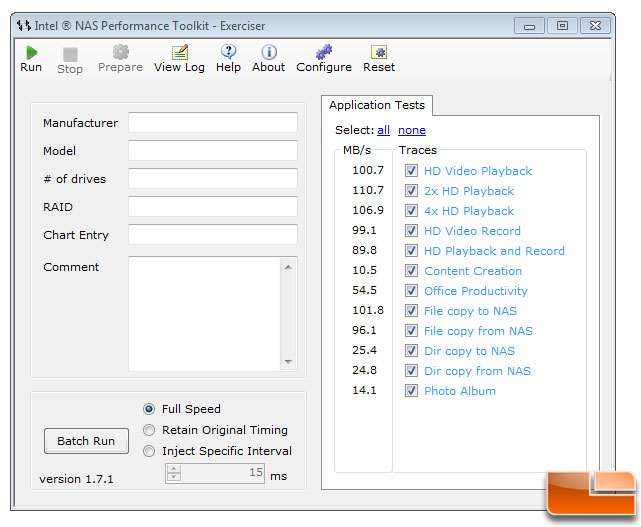Uncheck File copy to NAS

(x=411, y=311)
